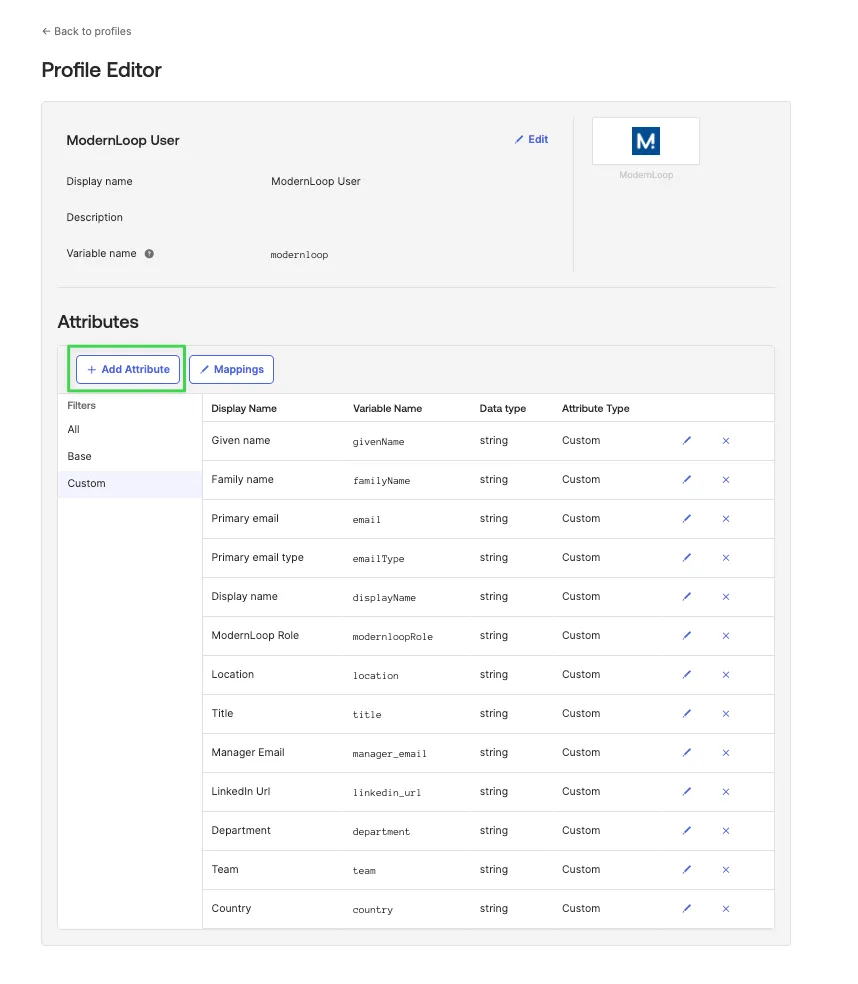The height and width of the screenshot is (984, 858).
Task: Edit the Department attribute
Action: (687, 830)
